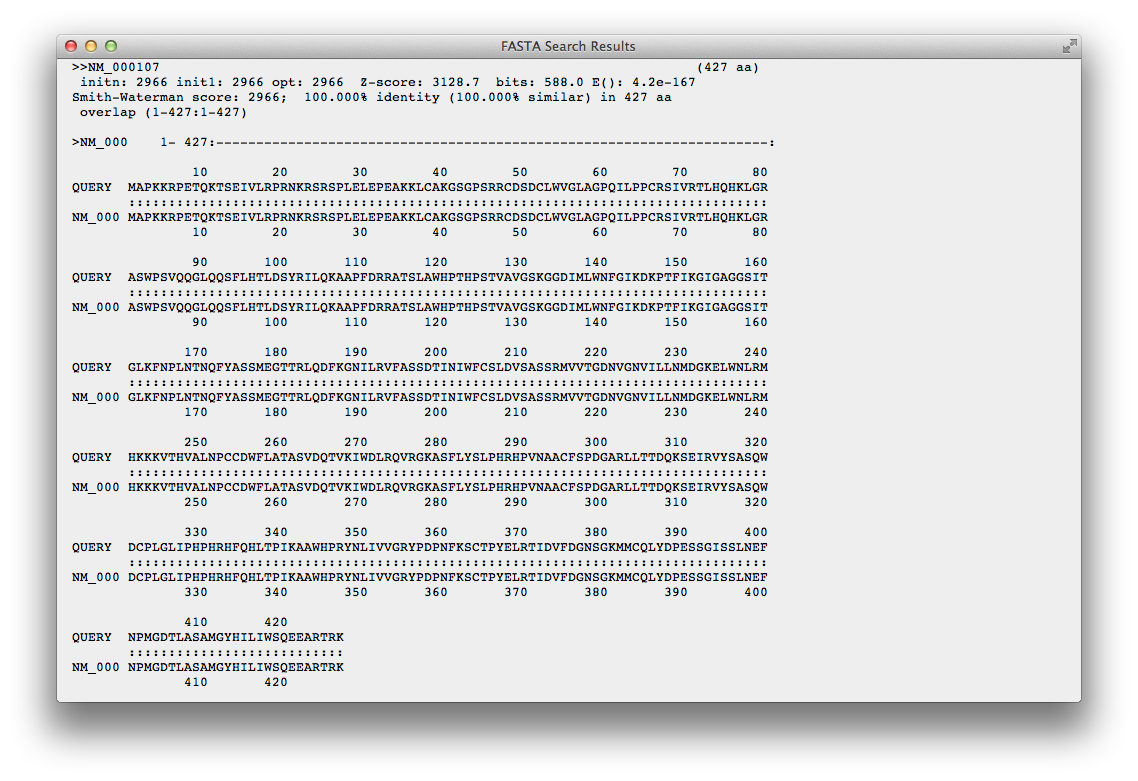Click the Smith-Waterman score: 2966 text

point(180,97)
